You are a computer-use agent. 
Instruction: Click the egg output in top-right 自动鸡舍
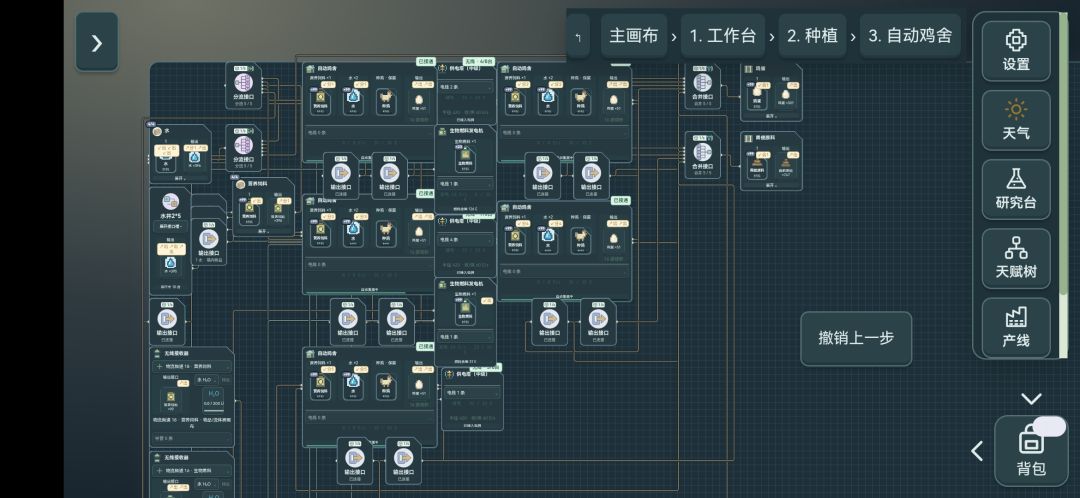pyautogui.click(x=613, y=102)
